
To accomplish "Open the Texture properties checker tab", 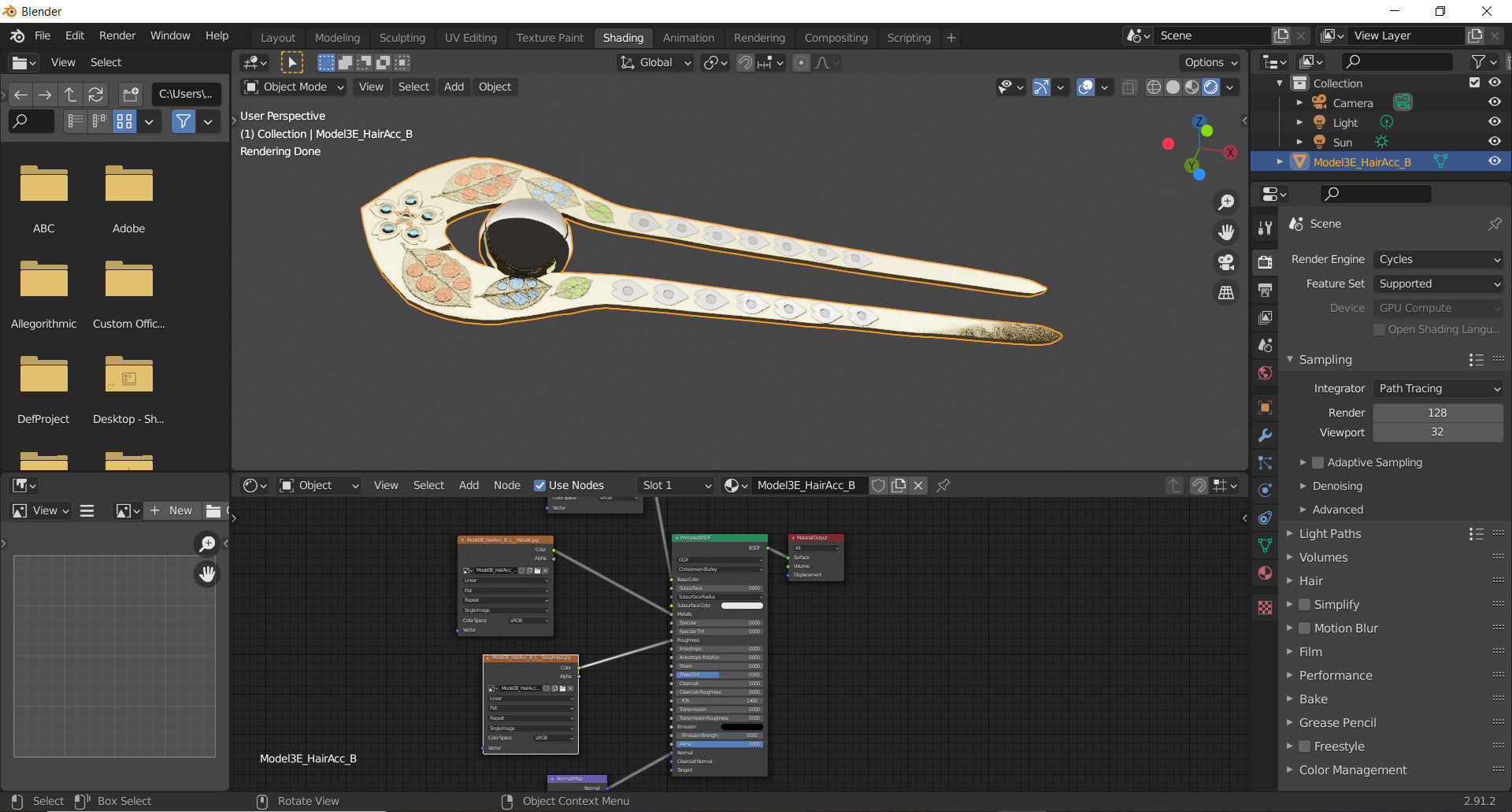I will (1265, 607).
